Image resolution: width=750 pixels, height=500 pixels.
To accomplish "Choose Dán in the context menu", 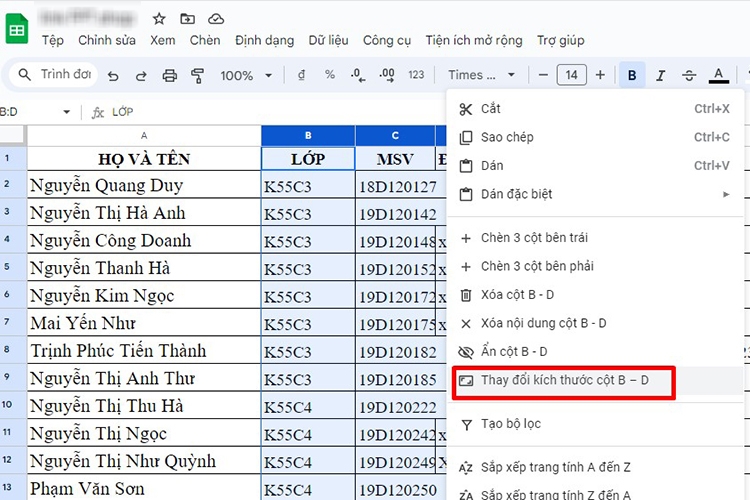I will tap(595, 166).
